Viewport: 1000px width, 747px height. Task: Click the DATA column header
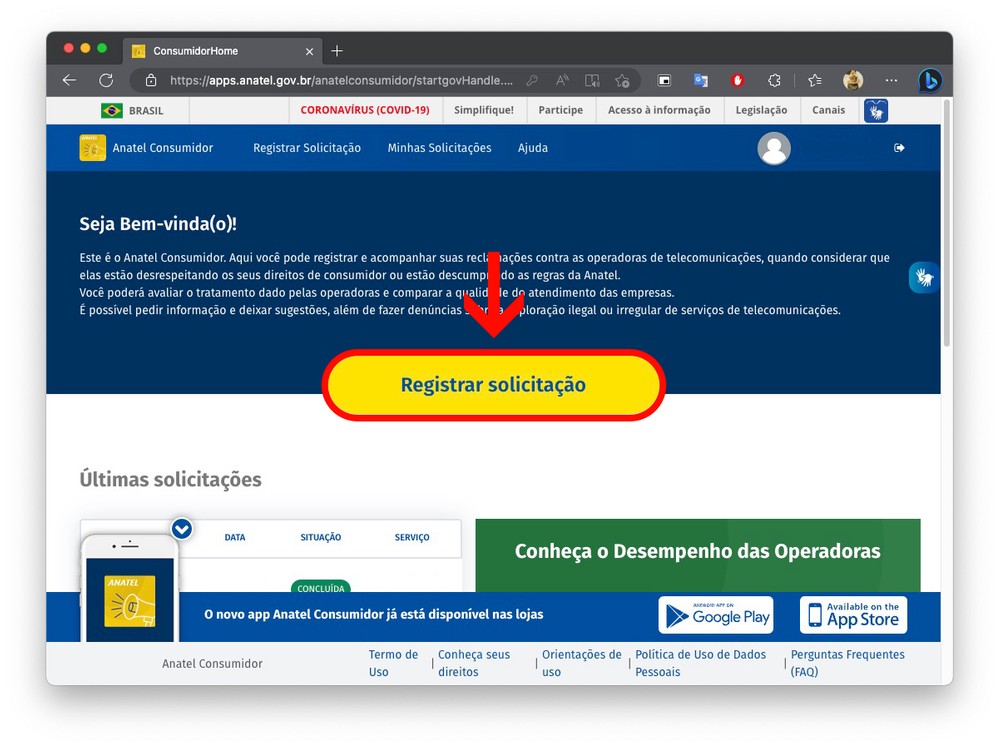click(x=235, y=538)
